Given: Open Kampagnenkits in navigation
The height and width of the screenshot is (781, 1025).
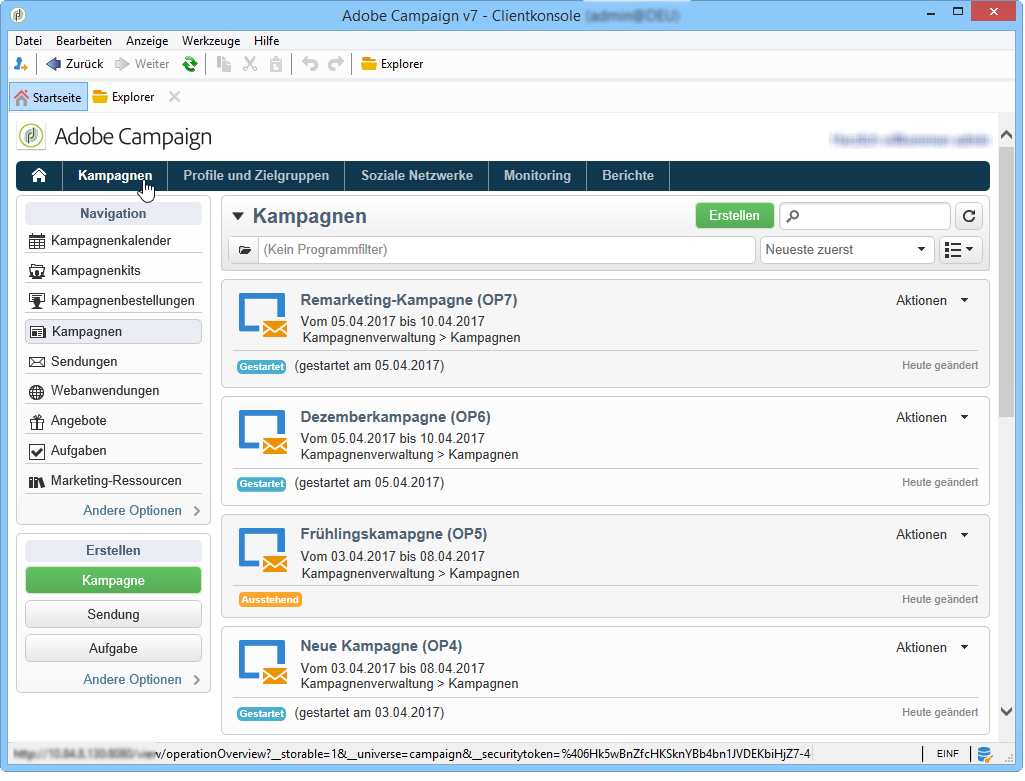Looking at the screenshot, I should click(113, 271).
